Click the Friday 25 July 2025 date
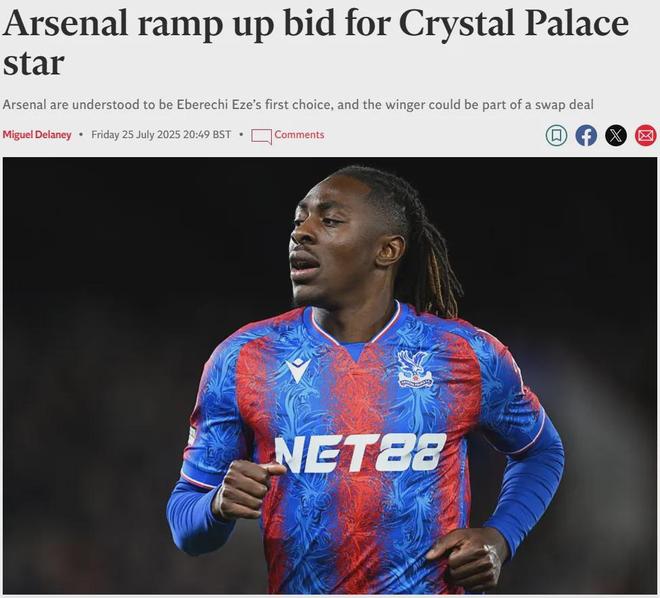660x598 pixels. pyautogui.click(x=136, y=135)
